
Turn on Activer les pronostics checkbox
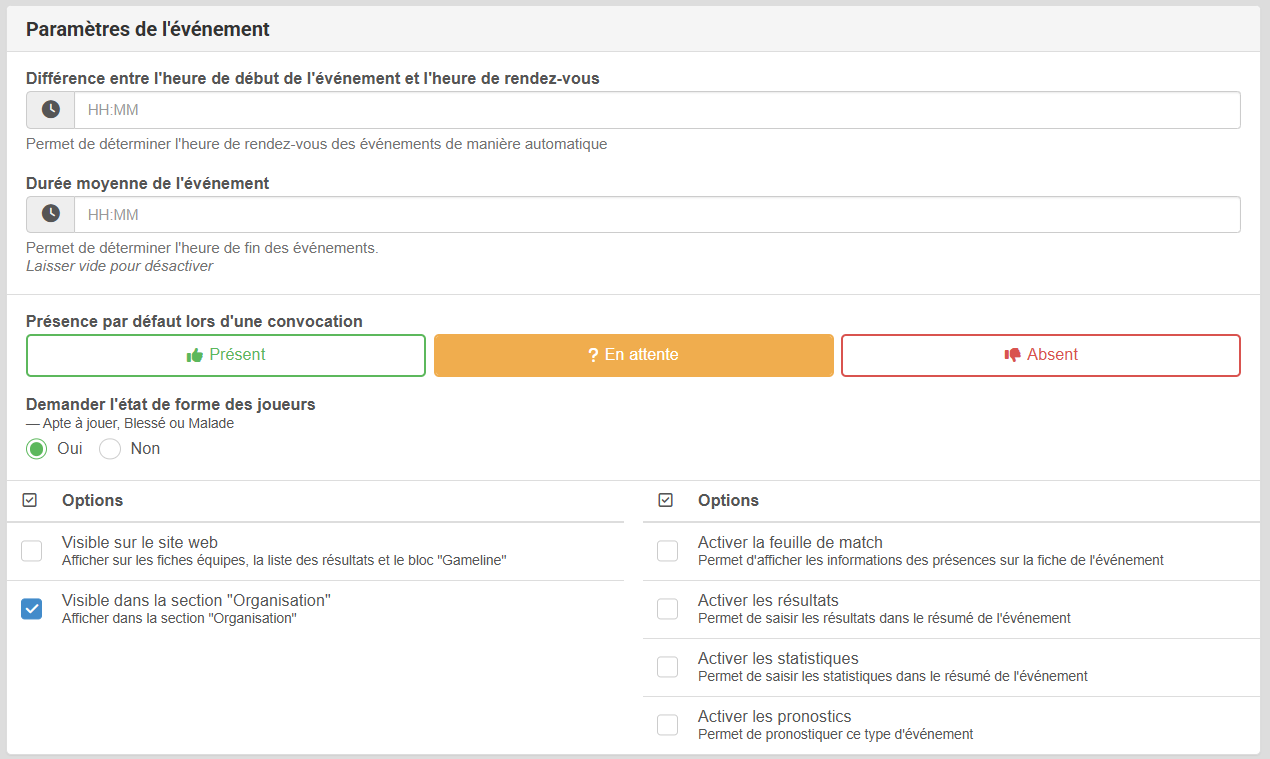click(x=667, y=725)
